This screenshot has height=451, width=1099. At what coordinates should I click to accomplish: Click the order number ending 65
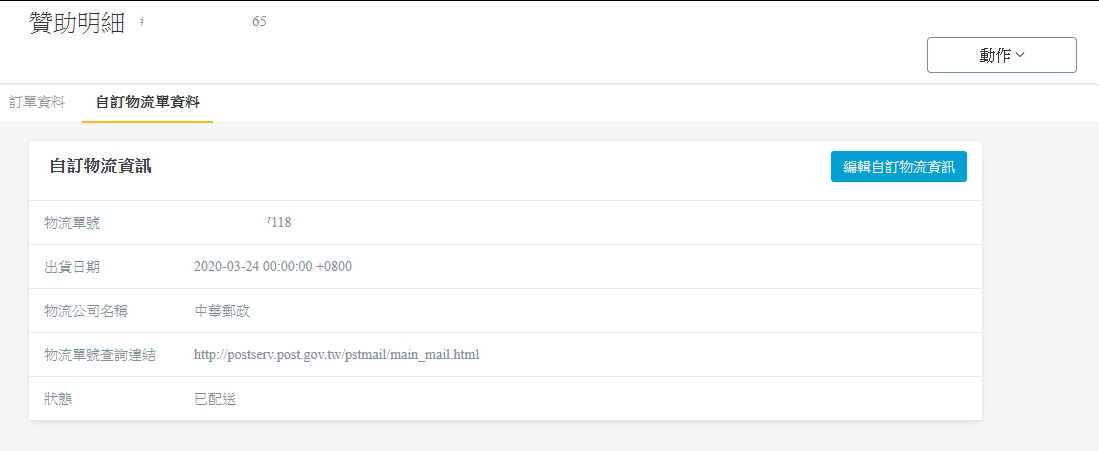[259, 22]
